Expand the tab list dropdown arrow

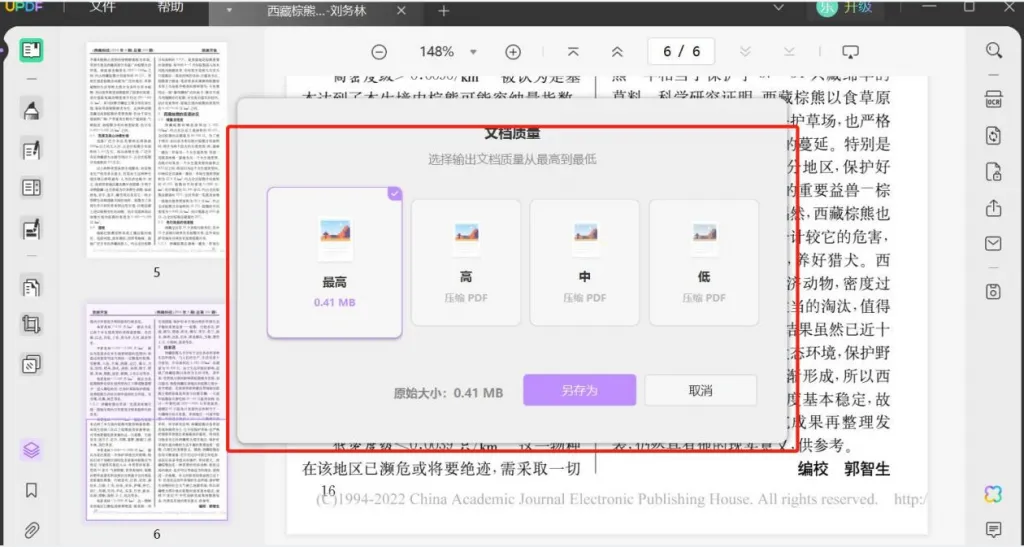778,8
